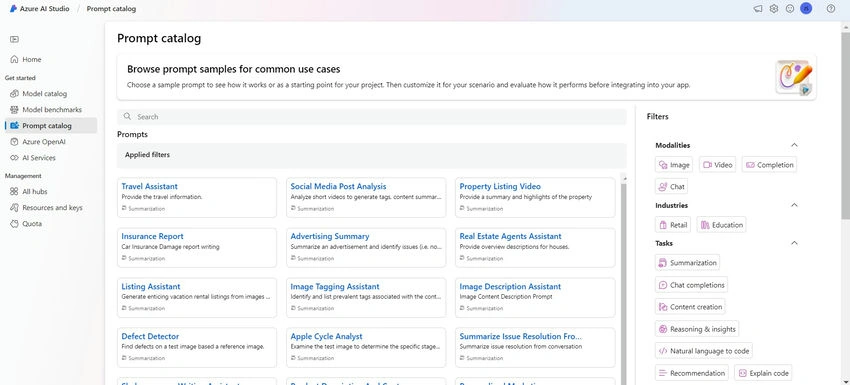Image resolution: width=850 pixels, height=385 pixels.
Task: Open the Defect Detector prompt
Action: [x=197, y=348]
